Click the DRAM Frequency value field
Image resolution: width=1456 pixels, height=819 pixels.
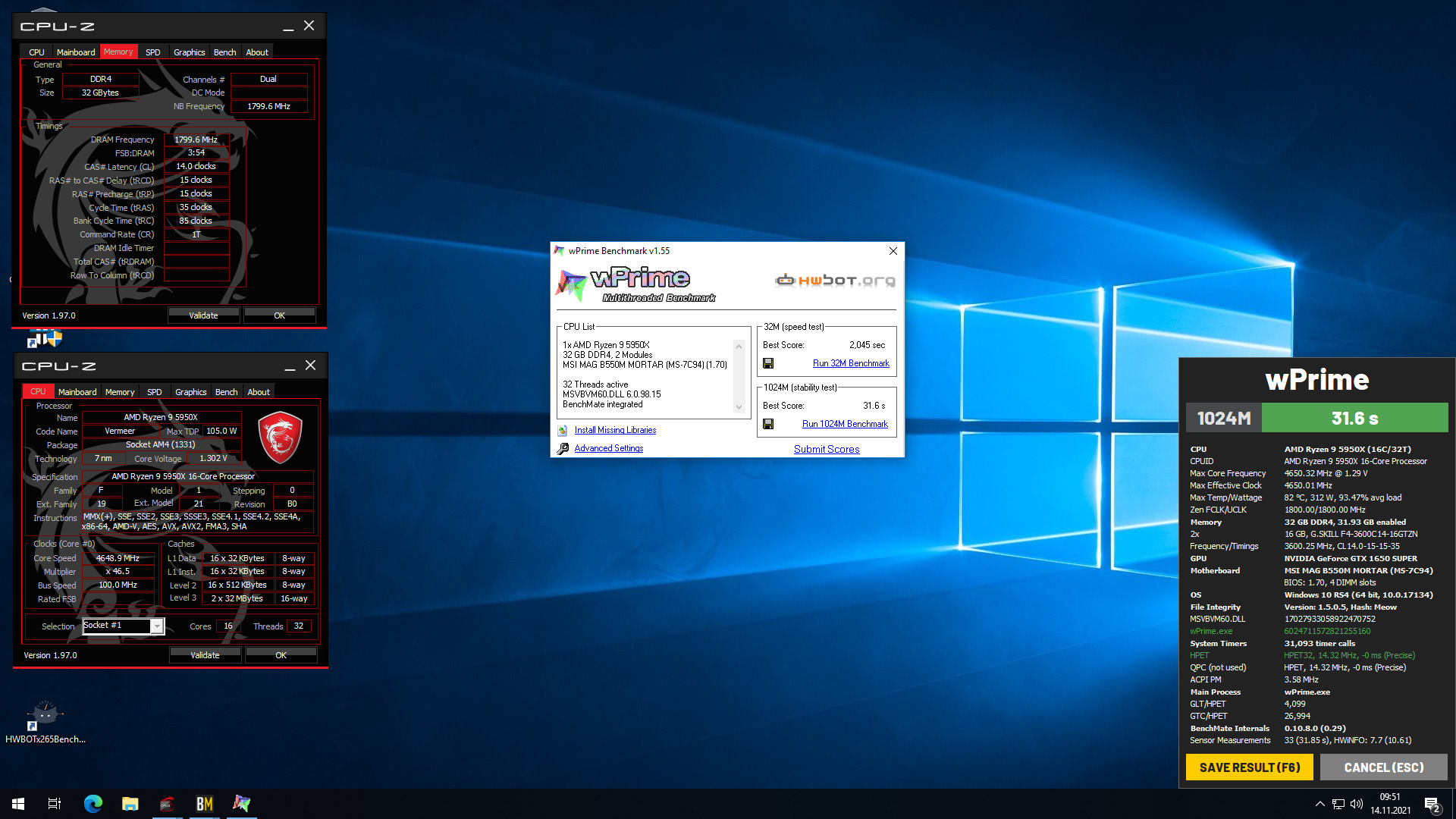(196, 140)
